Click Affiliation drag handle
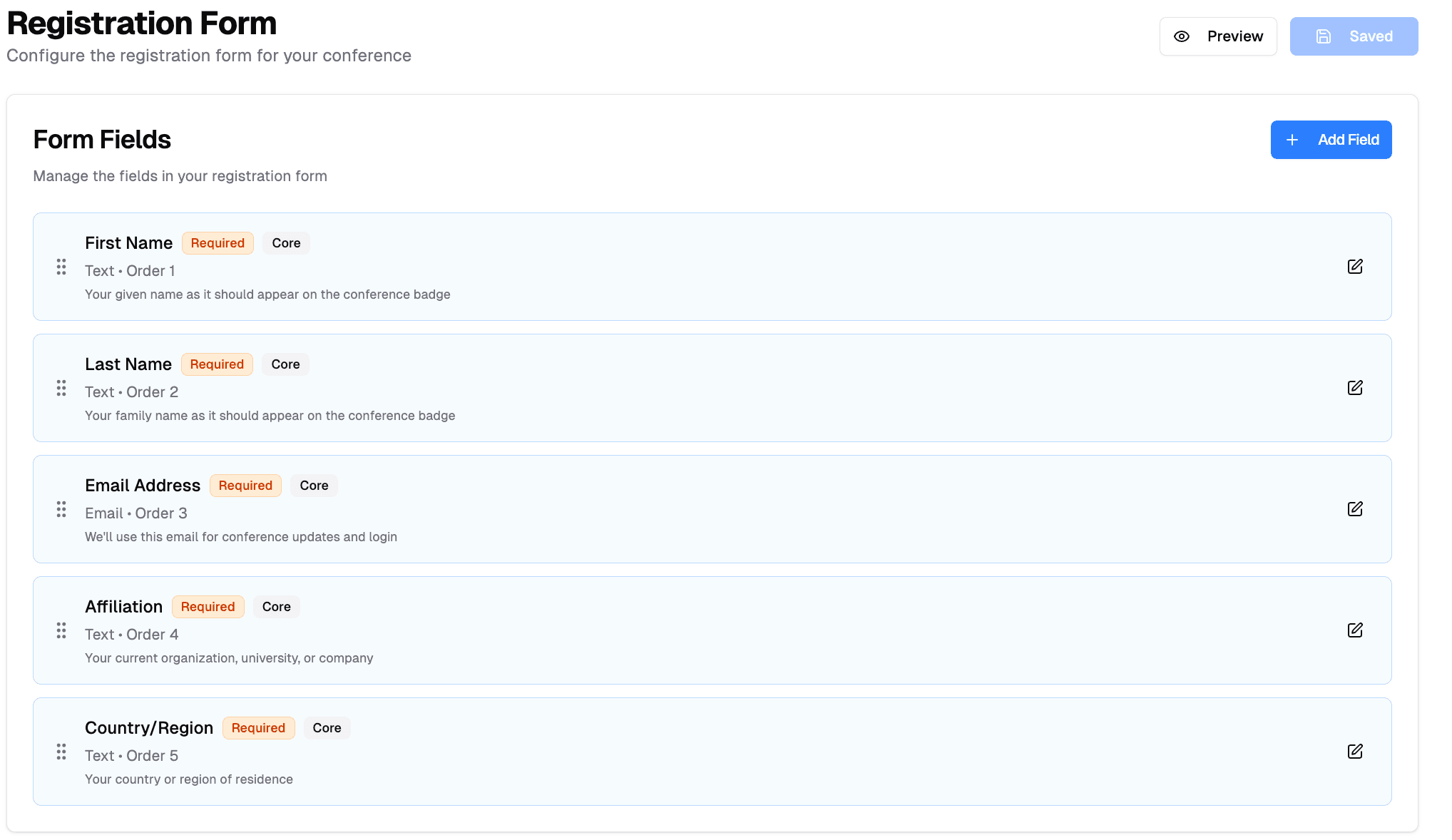The image size is (1452, 840). pyautogui.click(x=61, y=630)
